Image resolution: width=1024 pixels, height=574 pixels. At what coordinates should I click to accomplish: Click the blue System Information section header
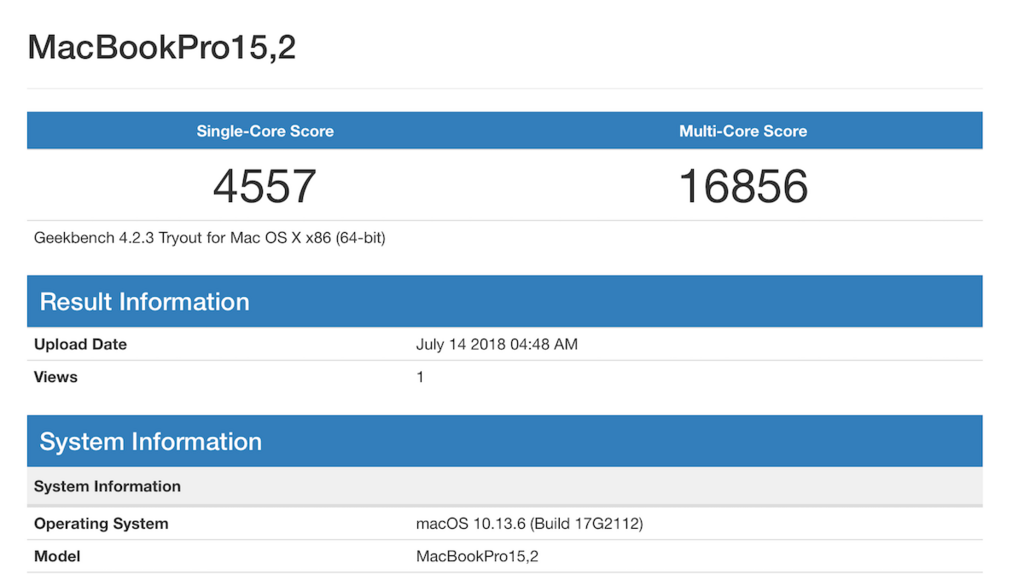(x=505, y=441)
